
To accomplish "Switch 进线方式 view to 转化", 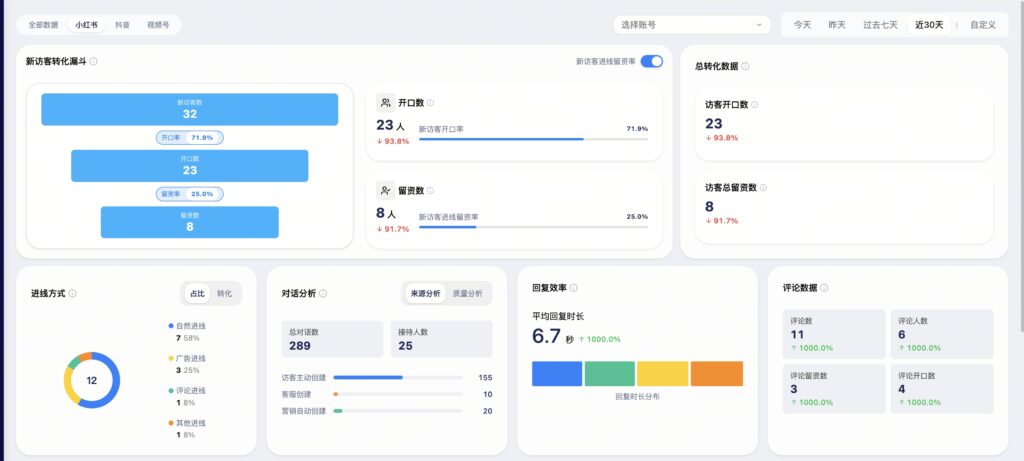I will pos(225,293).
